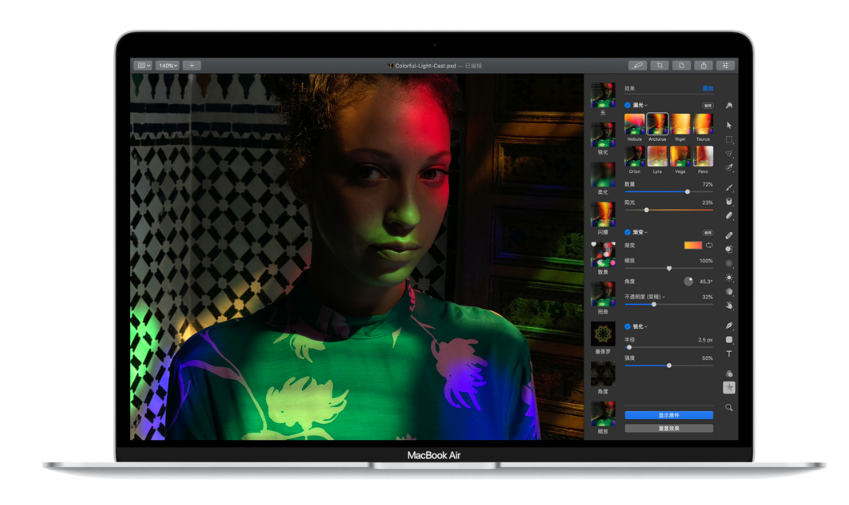Screen dimensions: 849x505
Task: Select the Zoom magnifier tool
Action: (729, 408)
